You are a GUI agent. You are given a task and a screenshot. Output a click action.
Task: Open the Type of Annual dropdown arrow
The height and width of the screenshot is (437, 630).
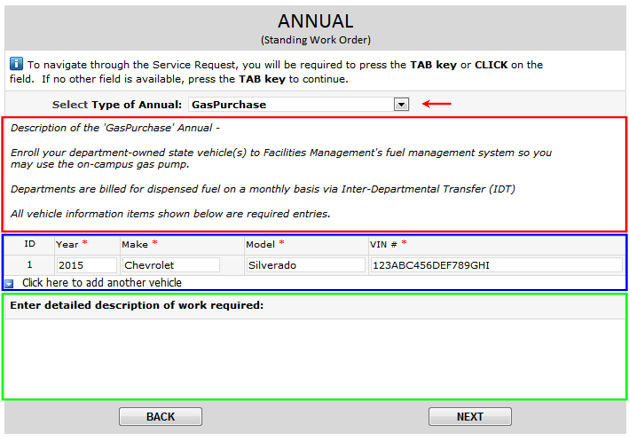click(x=401, y=103)
